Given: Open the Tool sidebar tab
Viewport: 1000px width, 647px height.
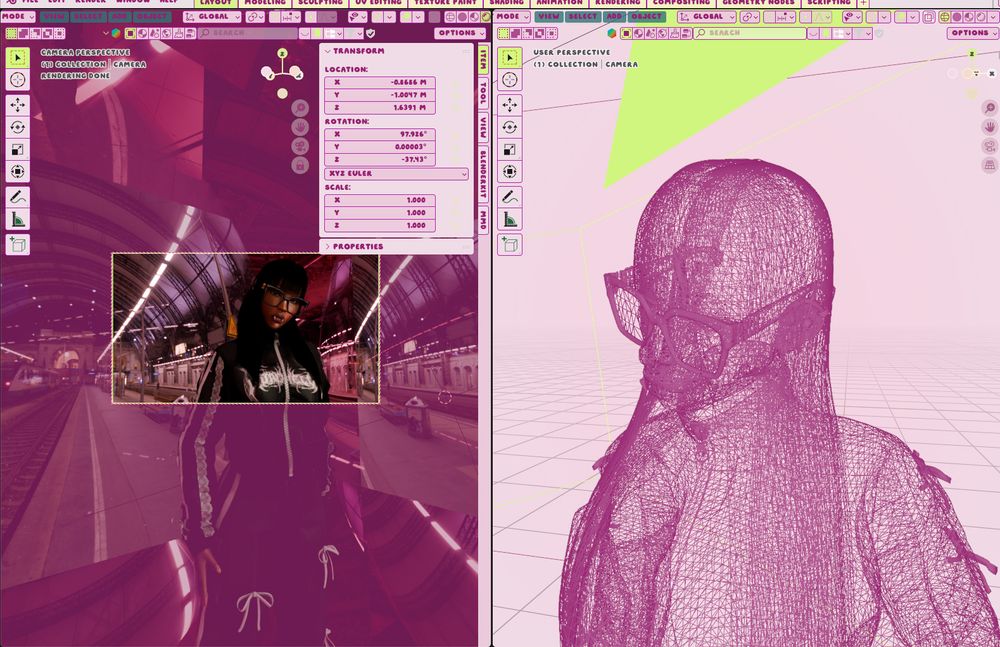Looking at the screenshot, I should coord(483,94).
